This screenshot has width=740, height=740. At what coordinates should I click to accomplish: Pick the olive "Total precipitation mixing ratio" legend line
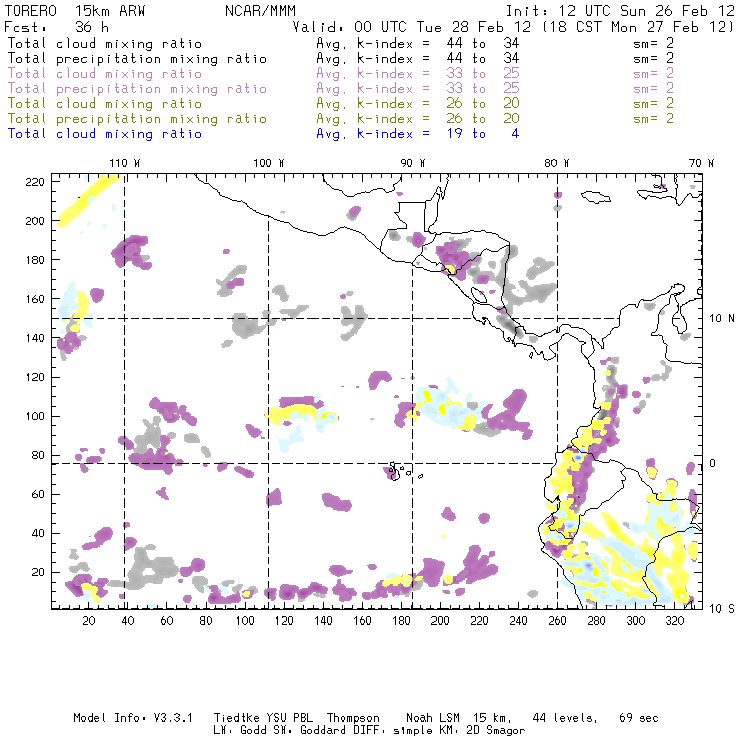(x=137, y=118)
